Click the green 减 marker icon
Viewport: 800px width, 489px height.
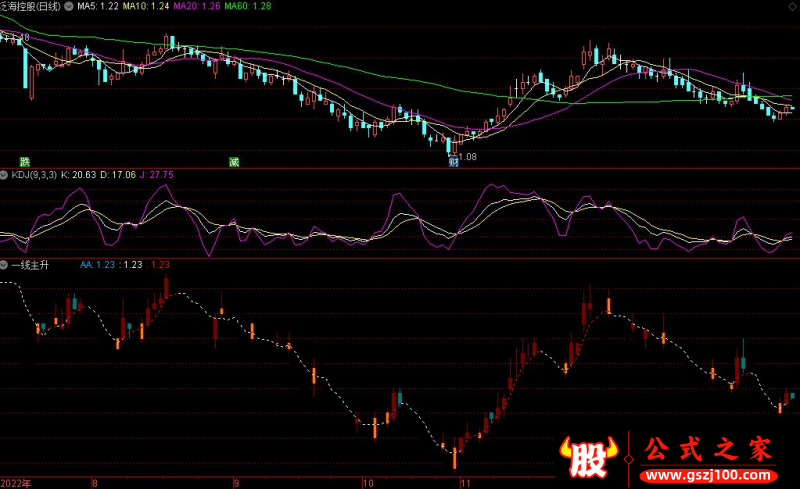(234, 160)
